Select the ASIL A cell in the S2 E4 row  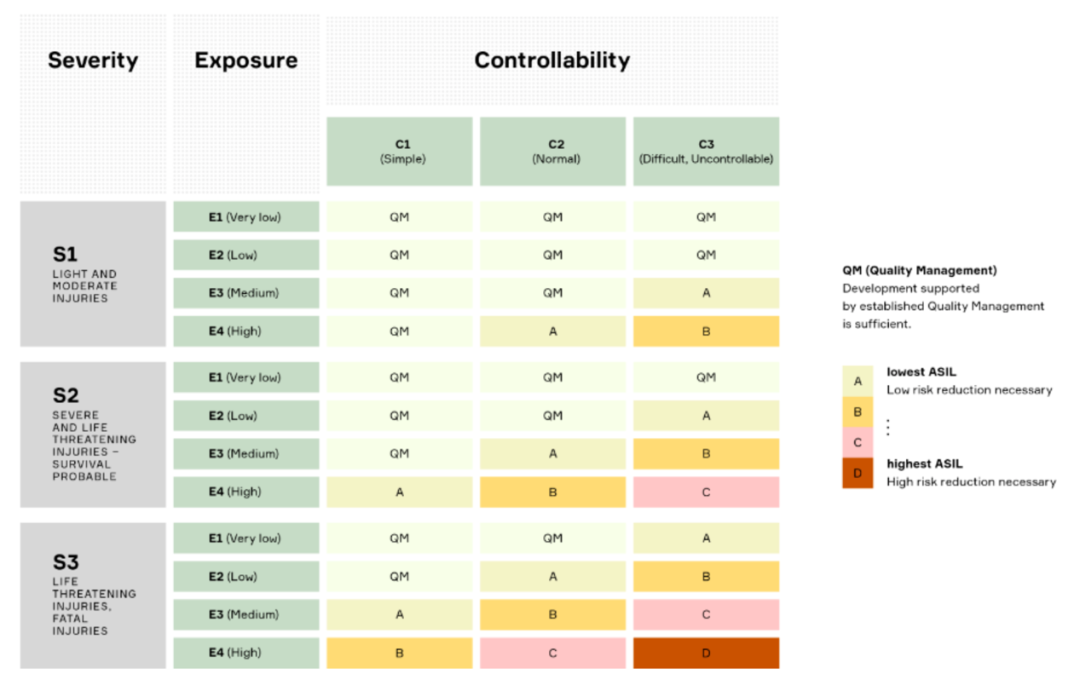(x=399, y=492)
